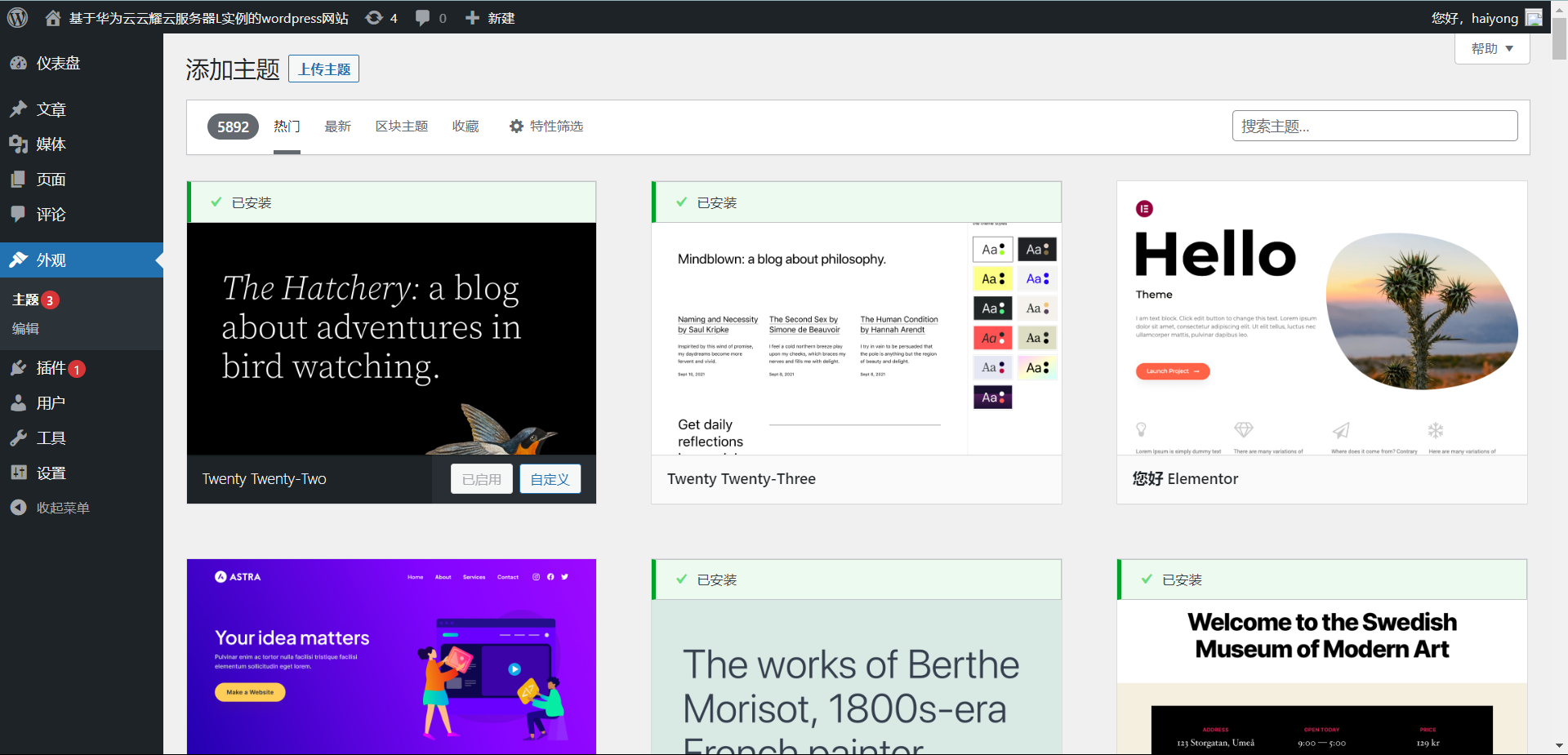1568x755 pixels.
Task: Click the white Aa style swatch
Action: pyautogui.click(x=993, y=249)
